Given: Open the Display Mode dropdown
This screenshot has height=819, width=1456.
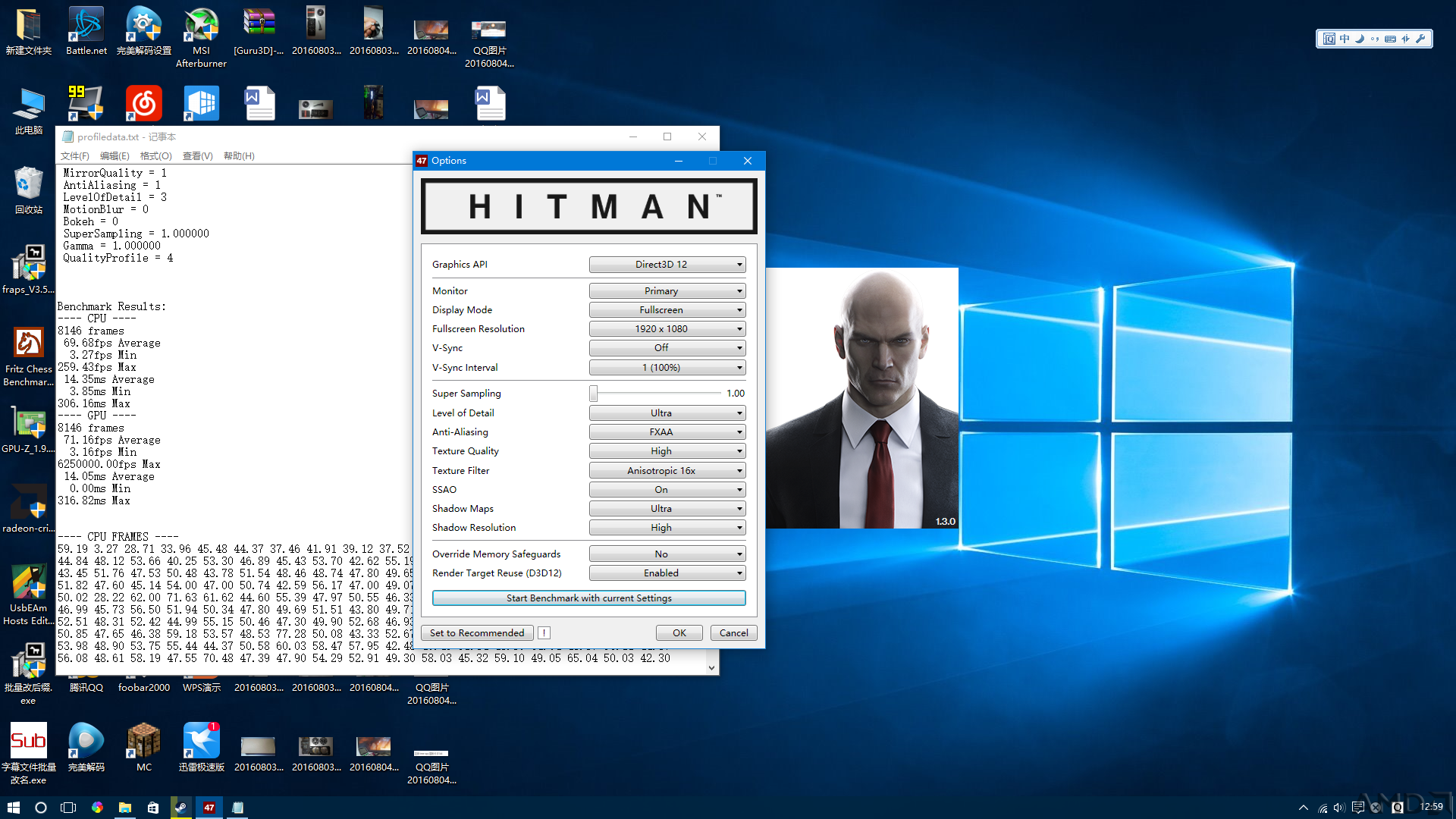Looking at the screenshot, I should (x=667, y=310).
